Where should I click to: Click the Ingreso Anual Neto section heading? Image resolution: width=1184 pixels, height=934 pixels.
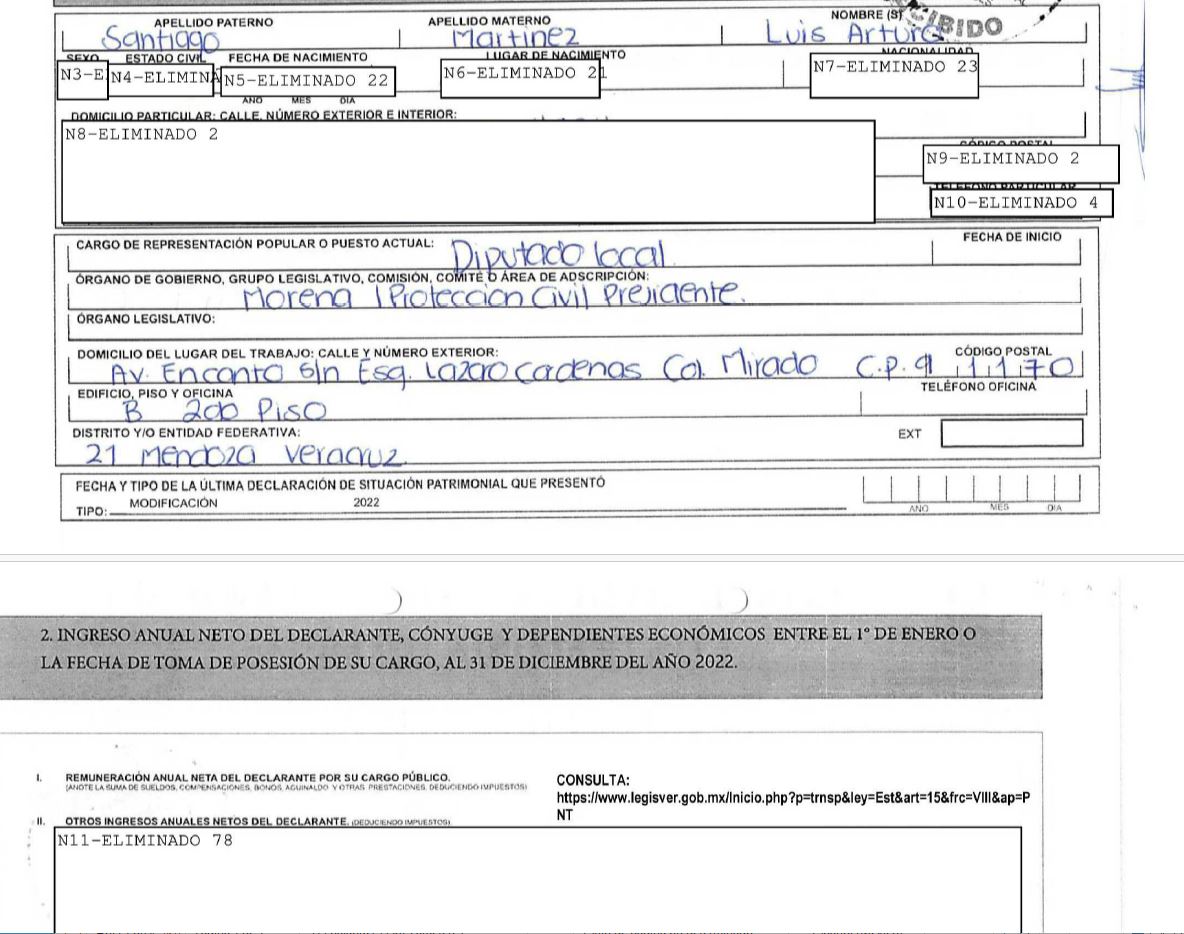click(x=508, y=648)
